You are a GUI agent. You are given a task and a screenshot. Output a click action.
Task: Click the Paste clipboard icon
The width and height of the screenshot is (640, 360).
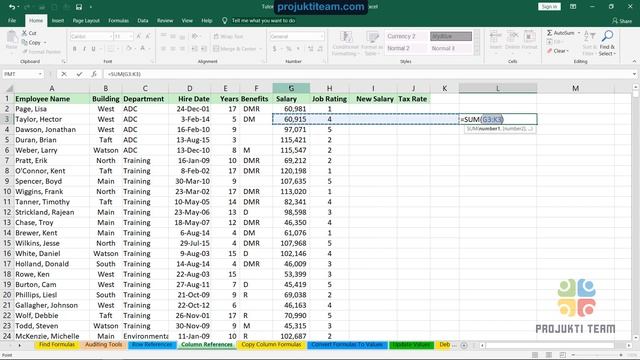[12, 37]
